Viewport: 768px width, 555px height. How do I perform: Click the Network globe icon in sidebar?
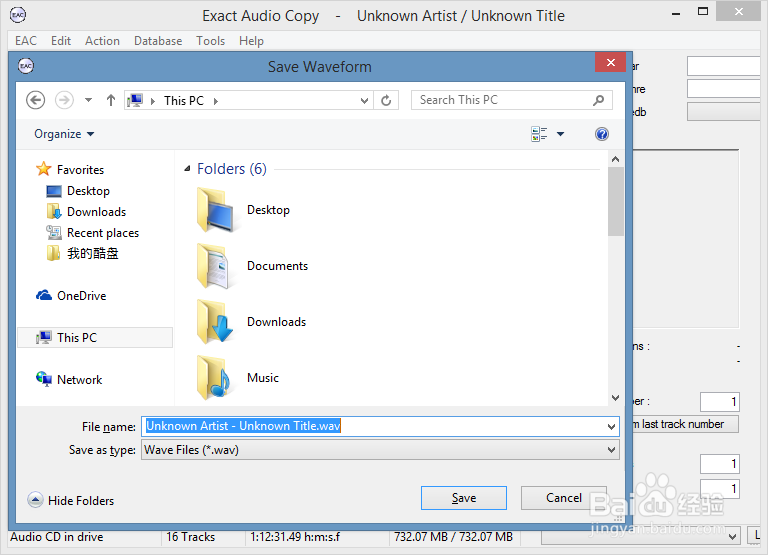[44, 379]
